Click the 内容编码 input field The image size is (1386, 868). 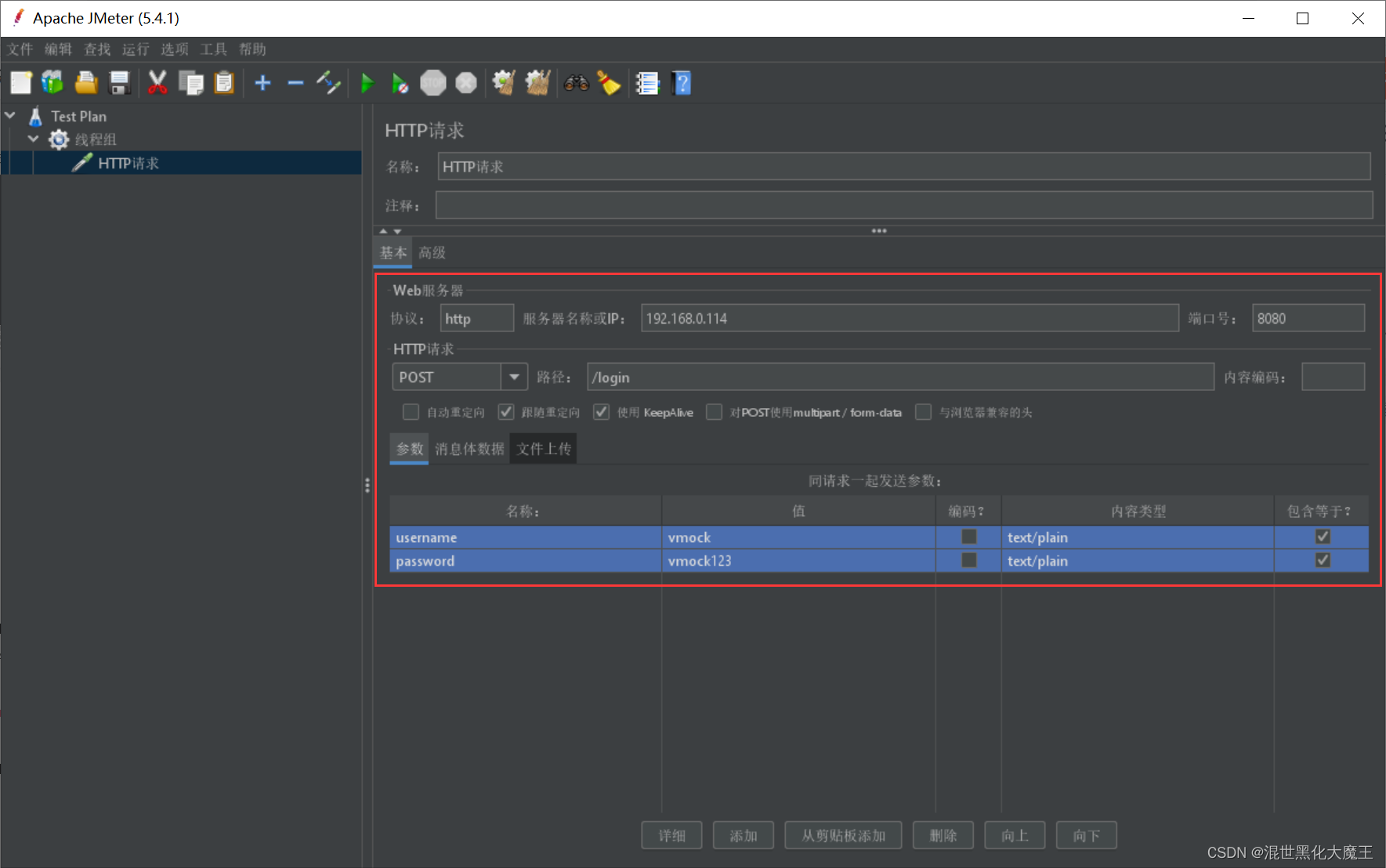(x=1333, y=377)
